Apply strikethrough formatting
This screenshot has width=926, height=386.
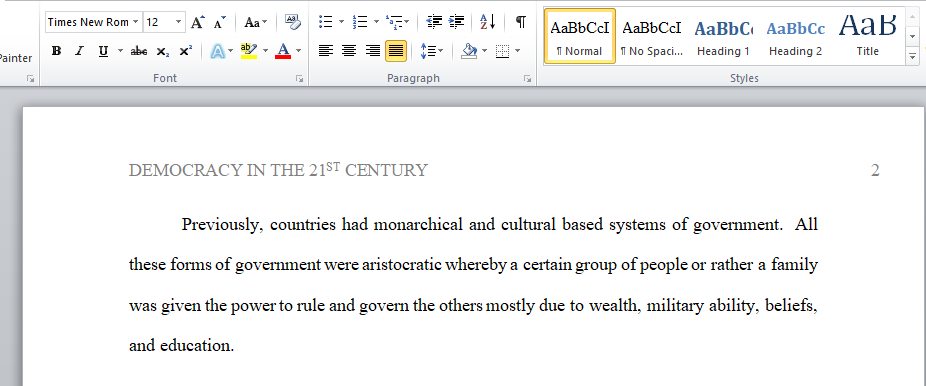pos(139,51)
